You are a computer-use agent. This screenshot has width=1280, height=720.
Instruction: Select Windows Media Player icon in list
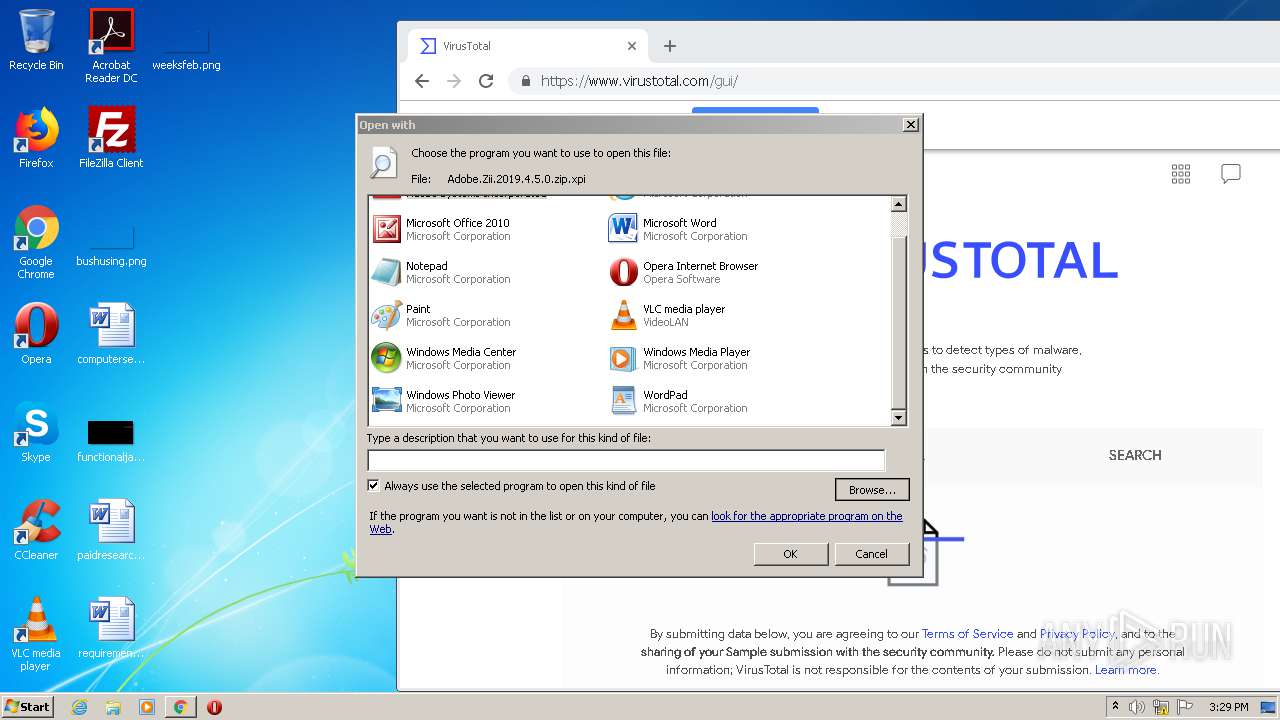[623, 358]
